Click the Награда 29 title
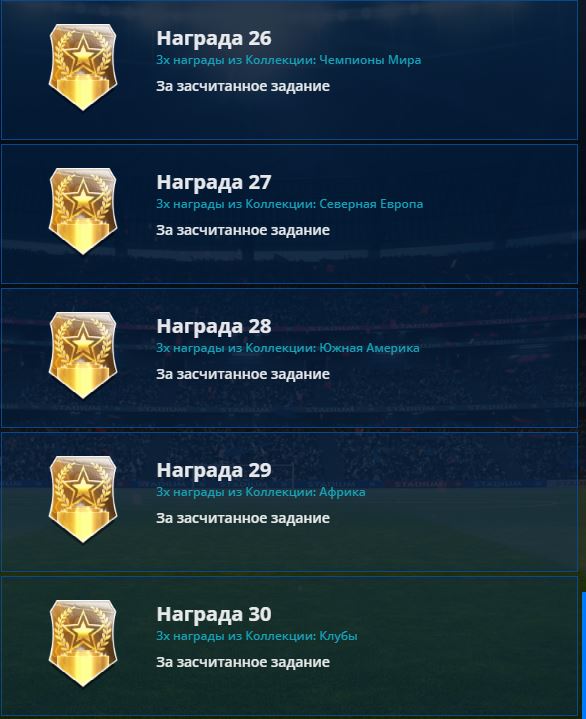 [214, 470]
